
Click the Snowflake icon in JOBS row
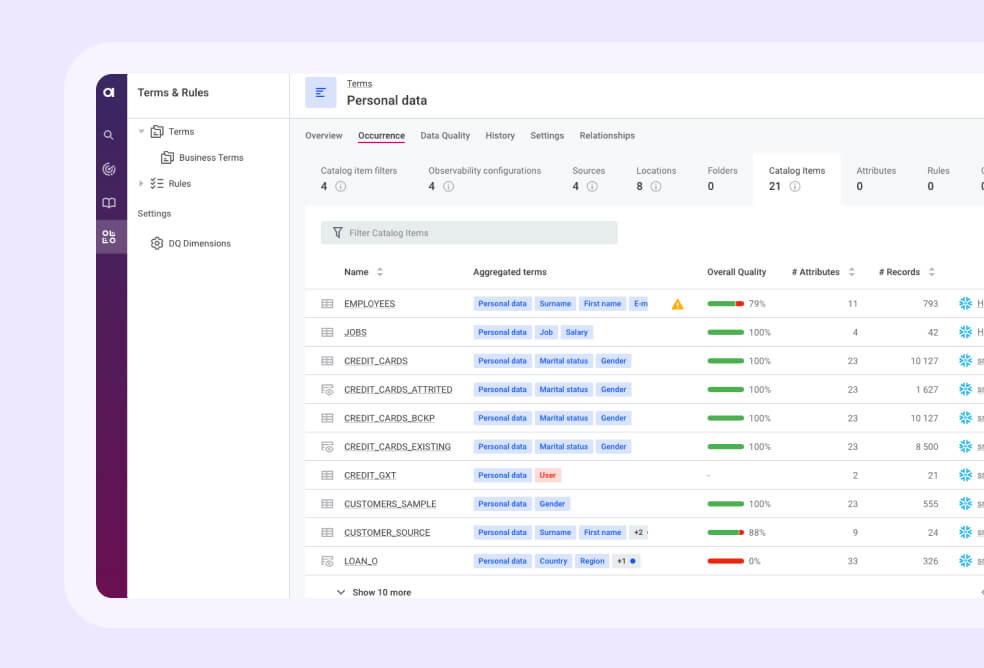point(965,332)
